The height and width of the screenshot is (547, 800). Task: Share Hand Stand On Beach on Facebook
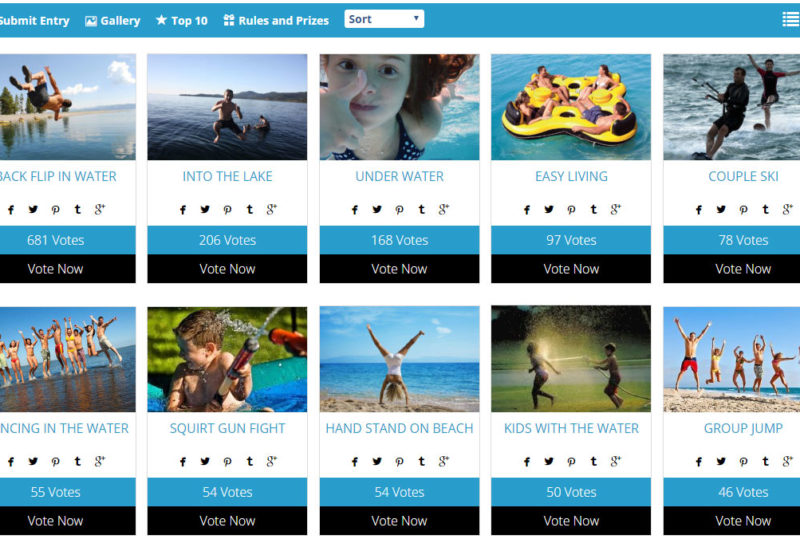pyautogui.click(x=355, y=461)
